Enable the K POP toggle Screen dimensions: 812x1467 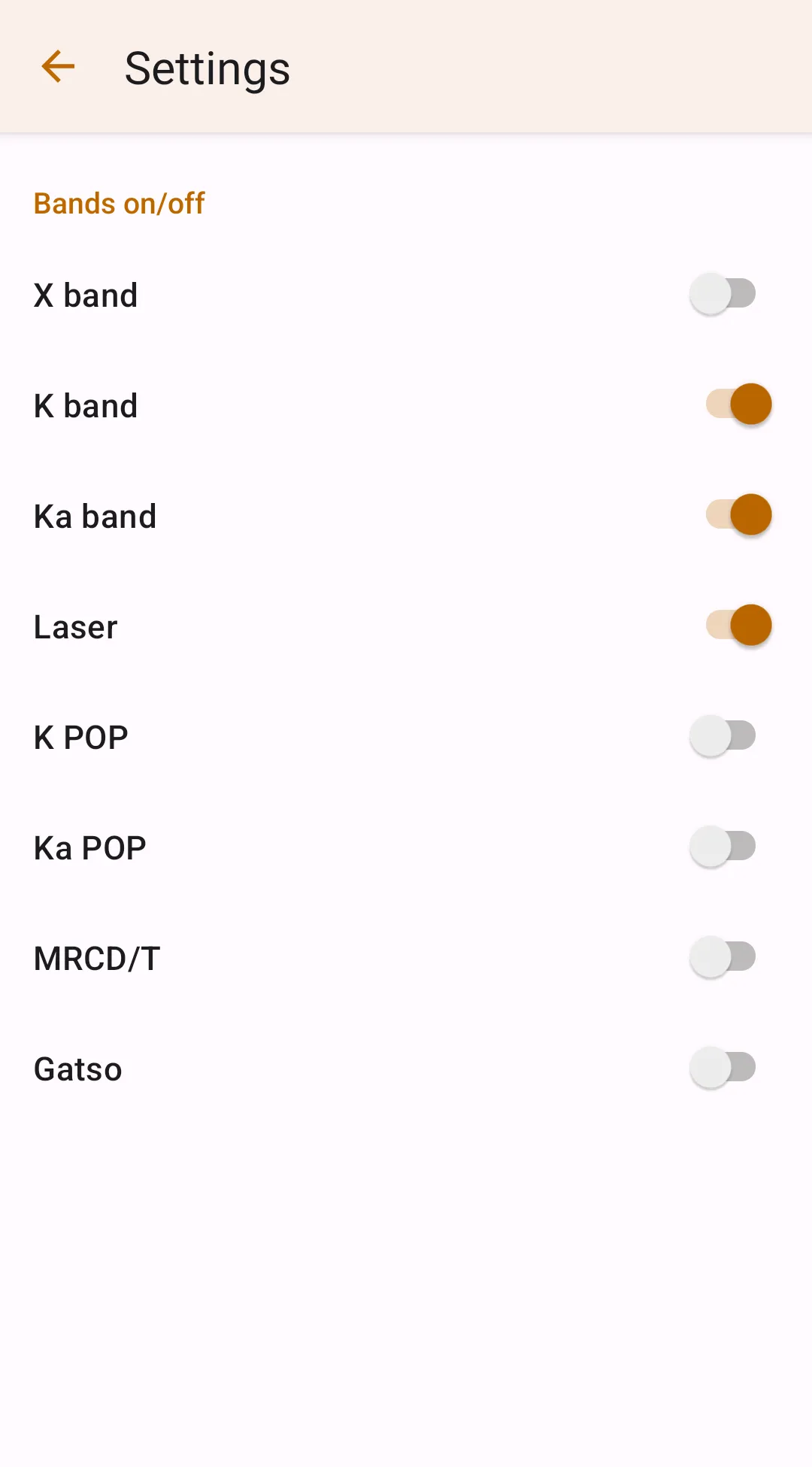coord(723,736)
